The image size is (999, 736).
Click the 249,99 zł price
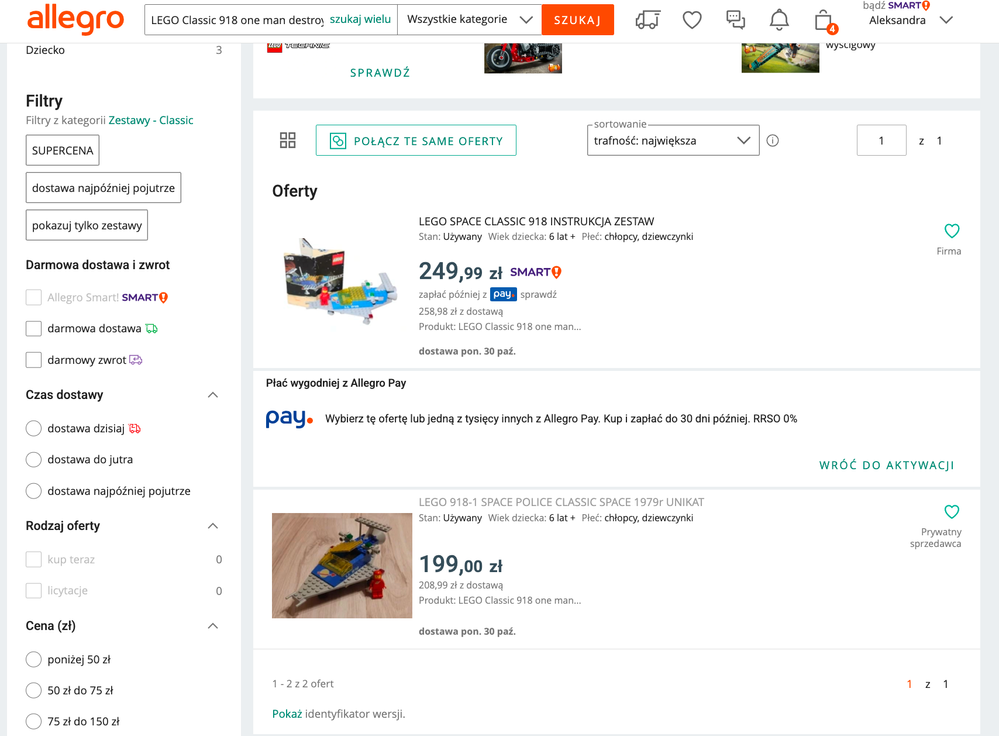460,271
